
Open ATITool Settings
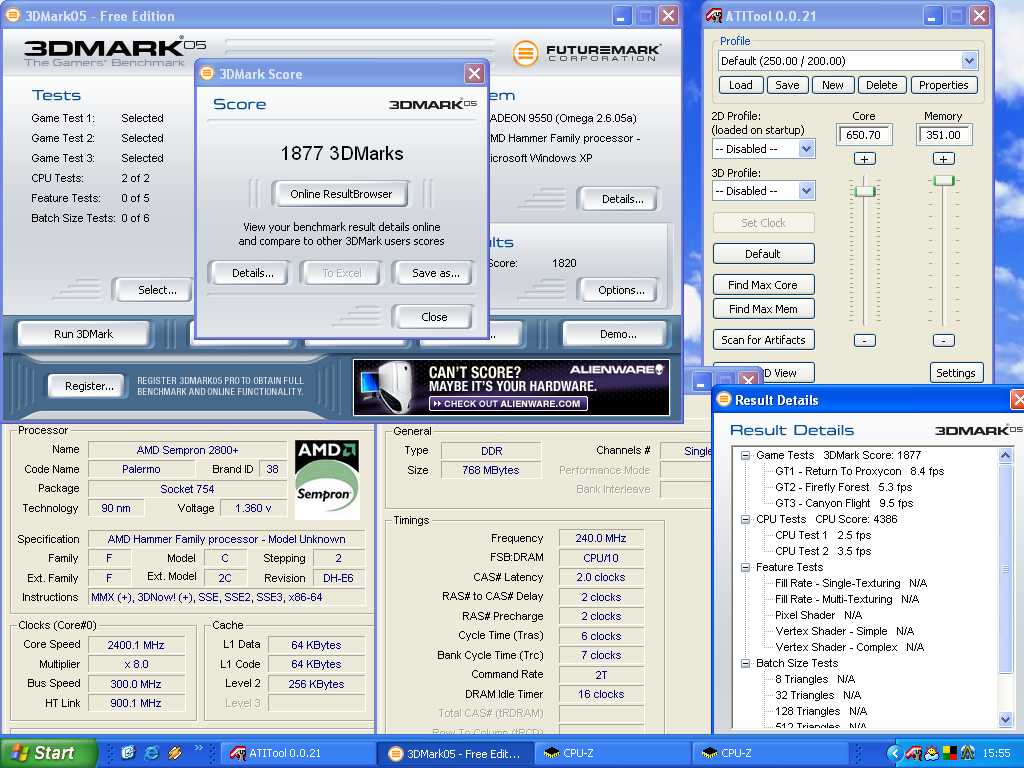[x=956, y=373]
